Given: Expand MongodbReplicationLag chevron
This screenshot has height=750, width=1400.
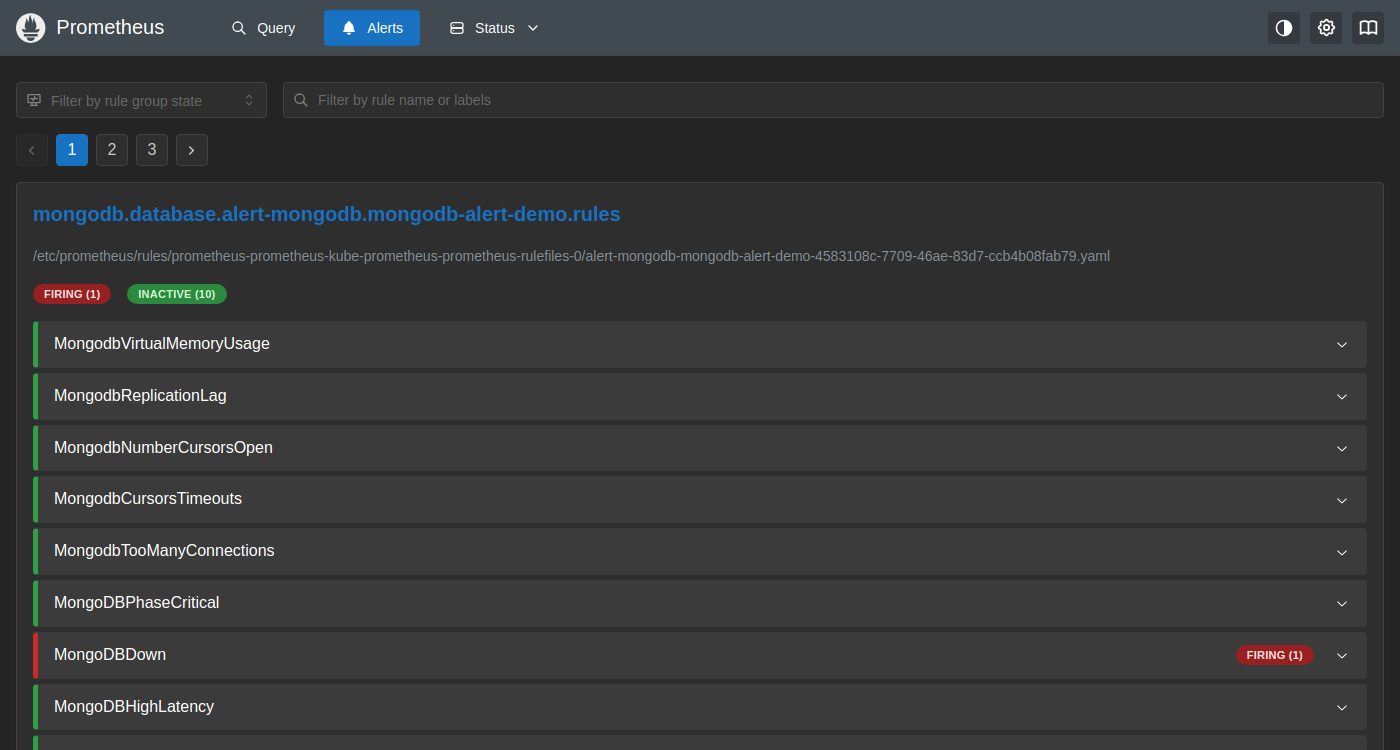Looking at the screenshot, I should tap(1342, 396).
